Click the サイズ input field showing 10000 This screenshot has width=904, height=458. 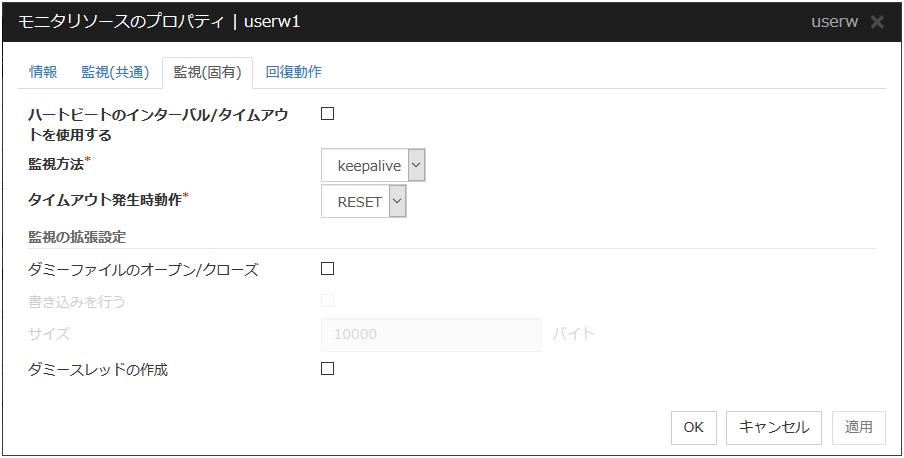pos(431,334)
